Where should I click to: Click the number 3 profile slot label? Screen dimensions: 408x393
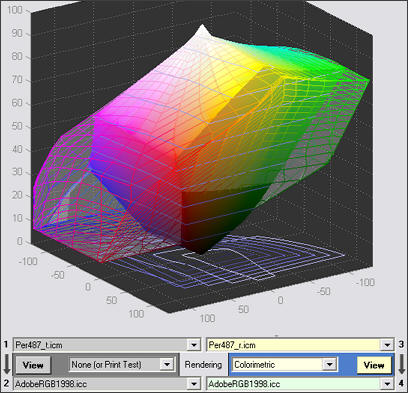tap(401, 344)
